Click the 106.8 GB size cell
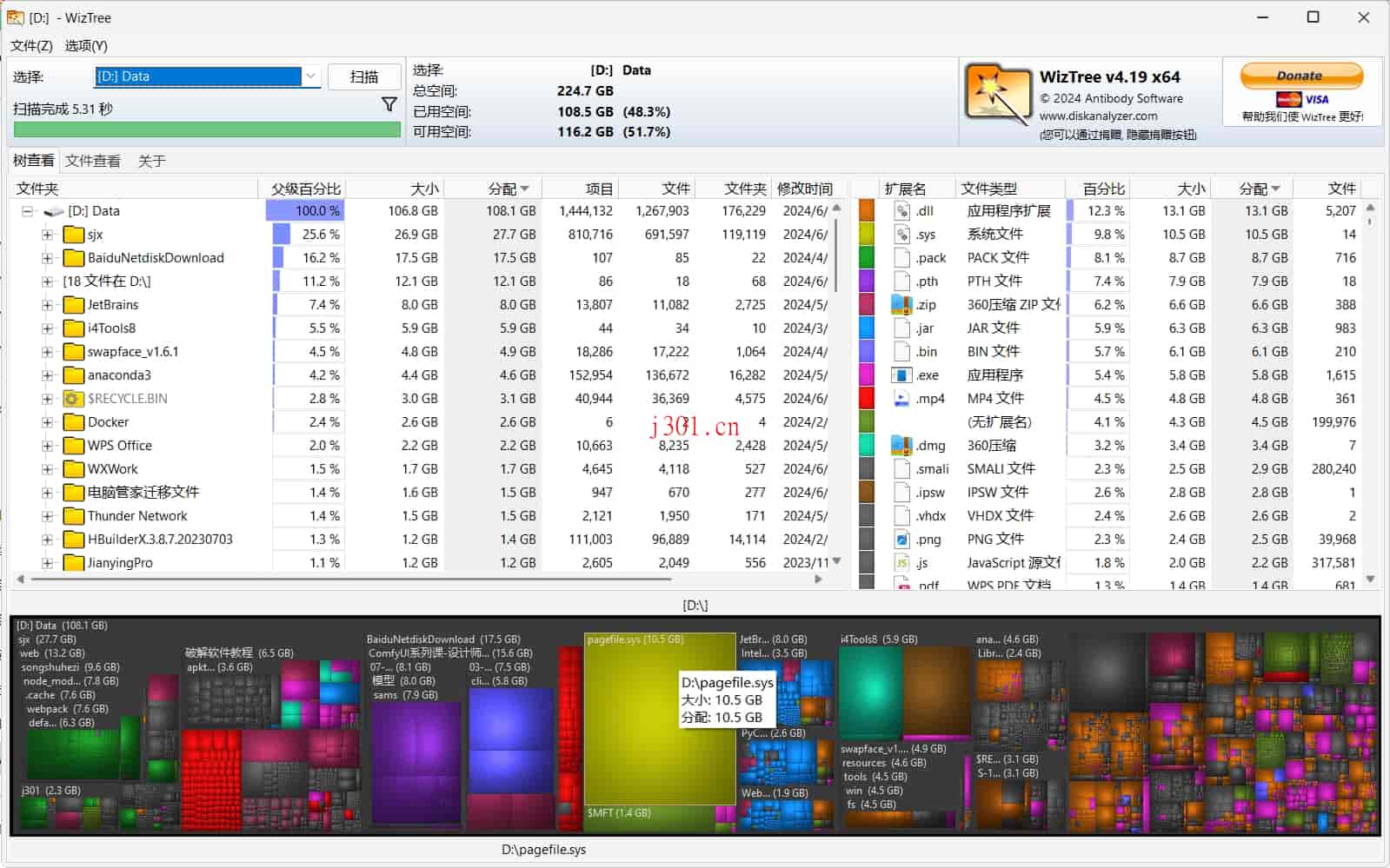Viewport: 1390px width, 868px height. click(x=413, y=211)
